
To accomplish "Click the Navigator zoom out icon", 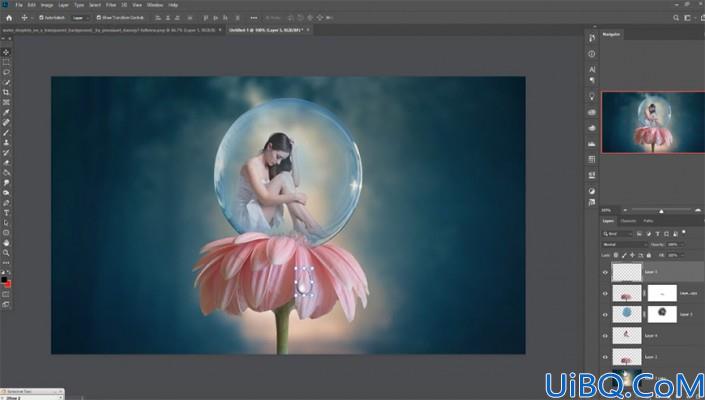I will [625, 210].
